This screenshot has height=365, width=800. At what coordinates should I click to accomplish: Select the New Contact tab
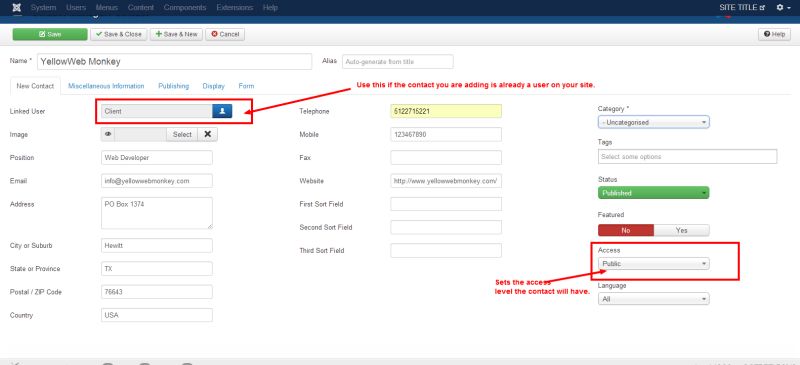pos(35,86)
